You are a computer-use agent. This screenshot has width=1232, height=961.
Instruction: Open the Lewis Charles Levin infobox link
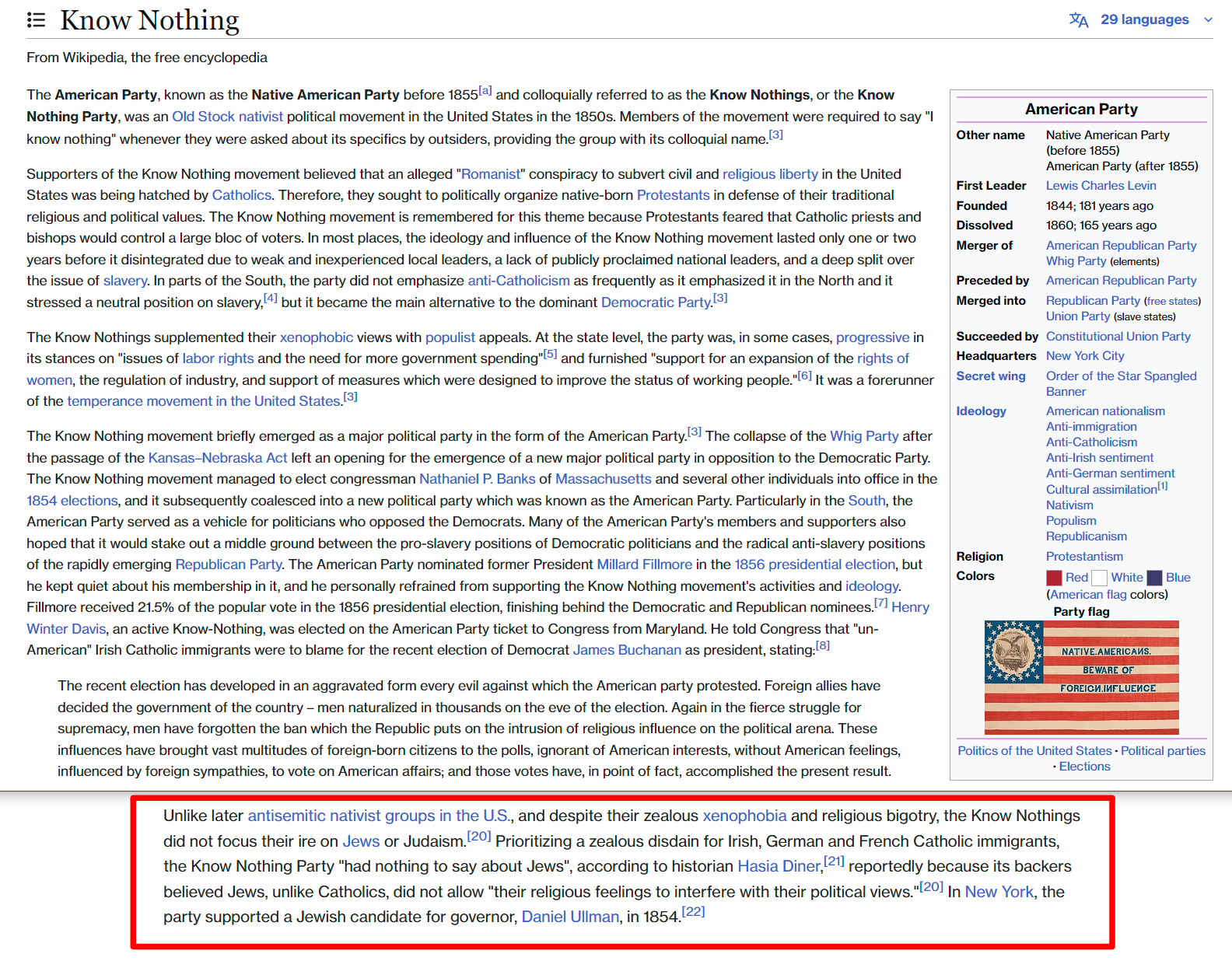click(1101, 186)
